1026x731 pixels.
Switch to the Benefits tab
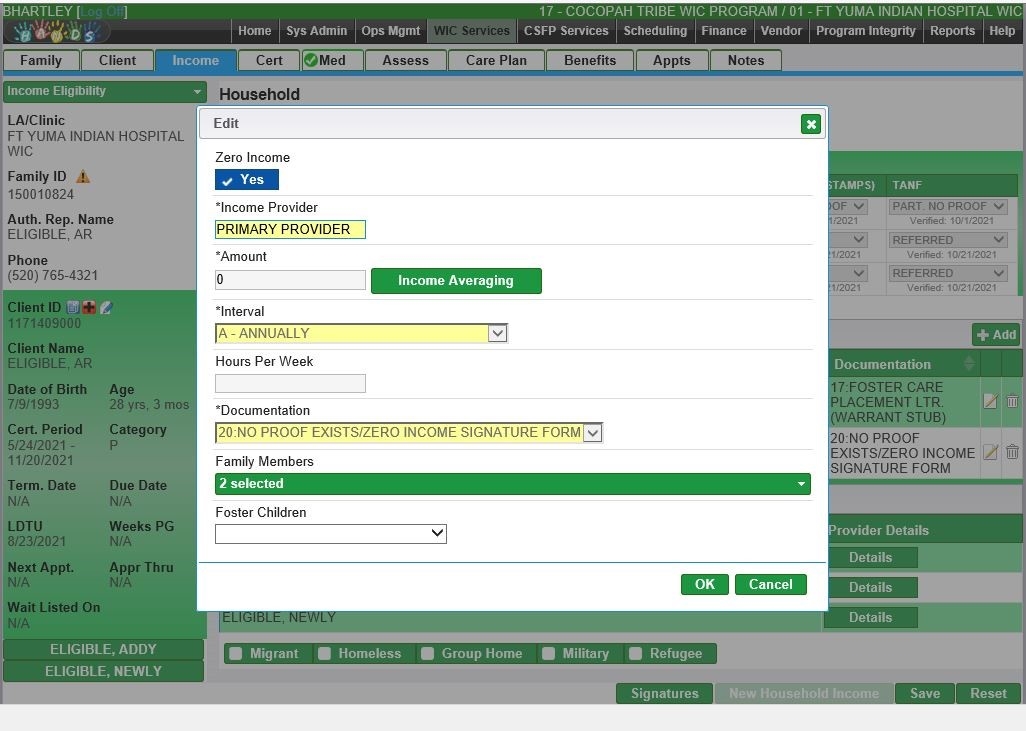(x=590, y=60)
